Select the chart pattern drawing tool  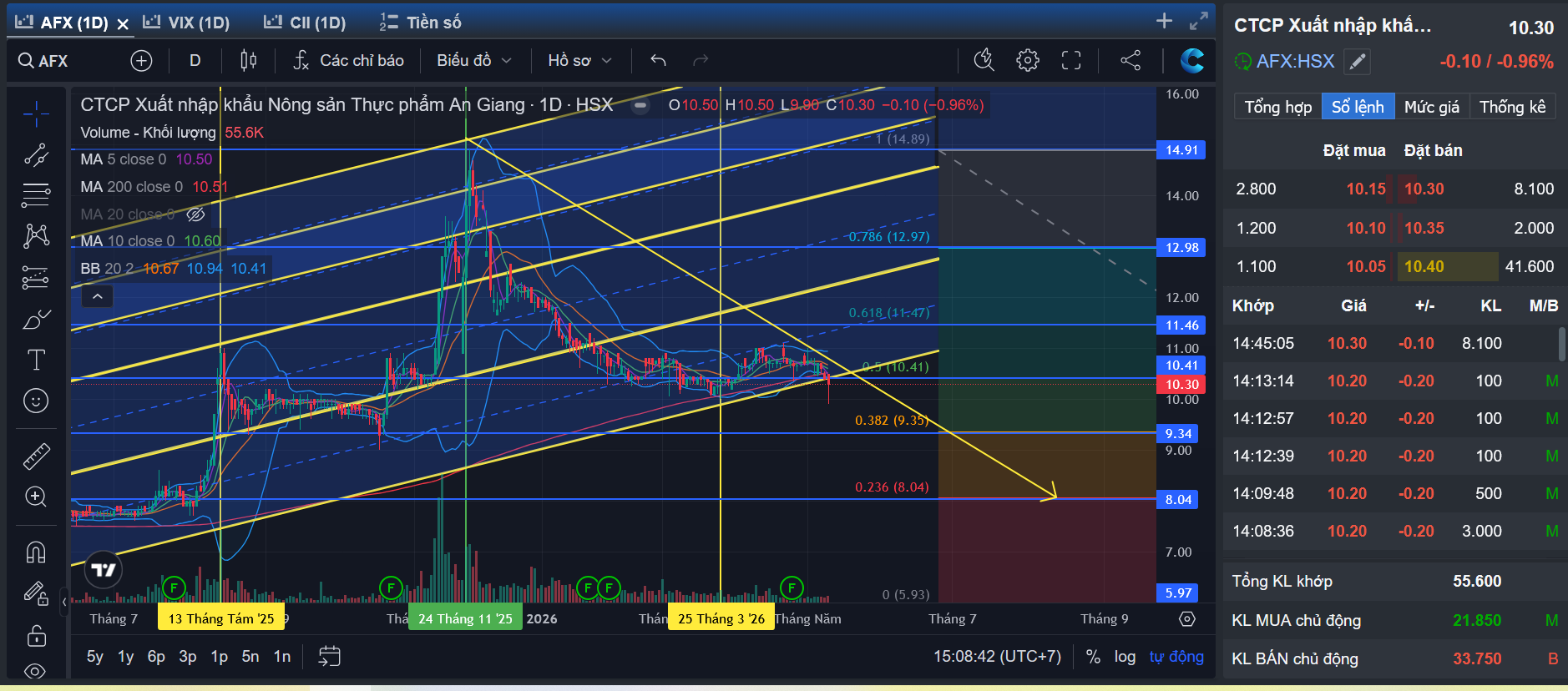[36, 235]
